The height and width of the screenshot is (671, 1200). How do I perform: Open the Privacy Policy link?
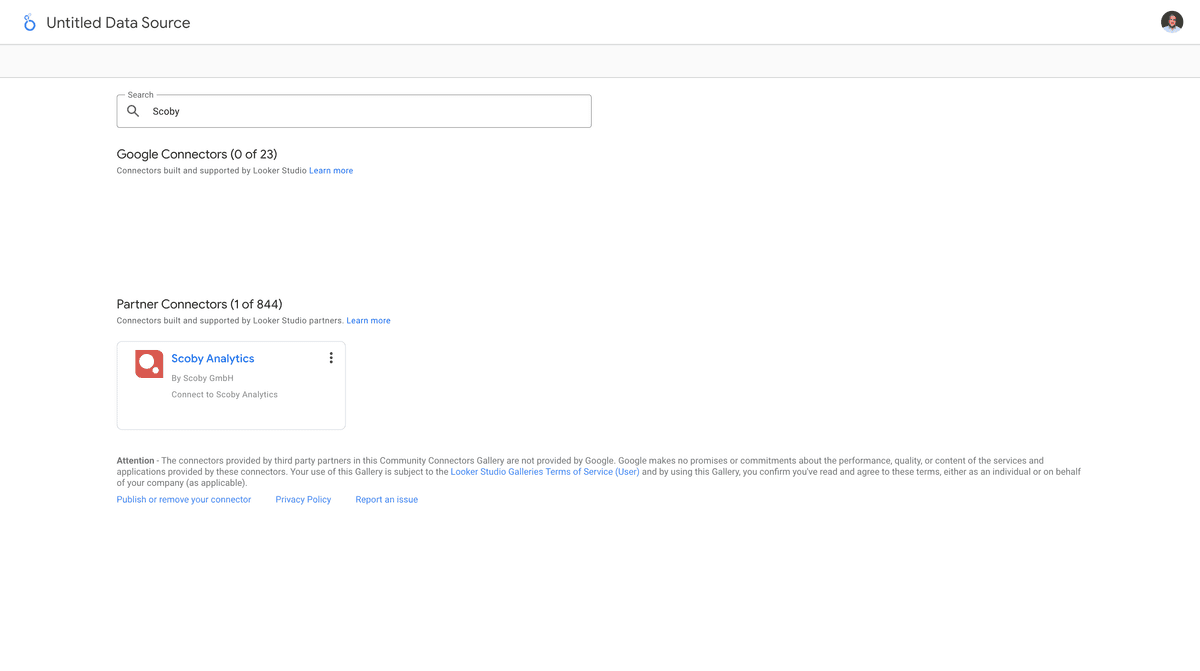pos(303,499)
